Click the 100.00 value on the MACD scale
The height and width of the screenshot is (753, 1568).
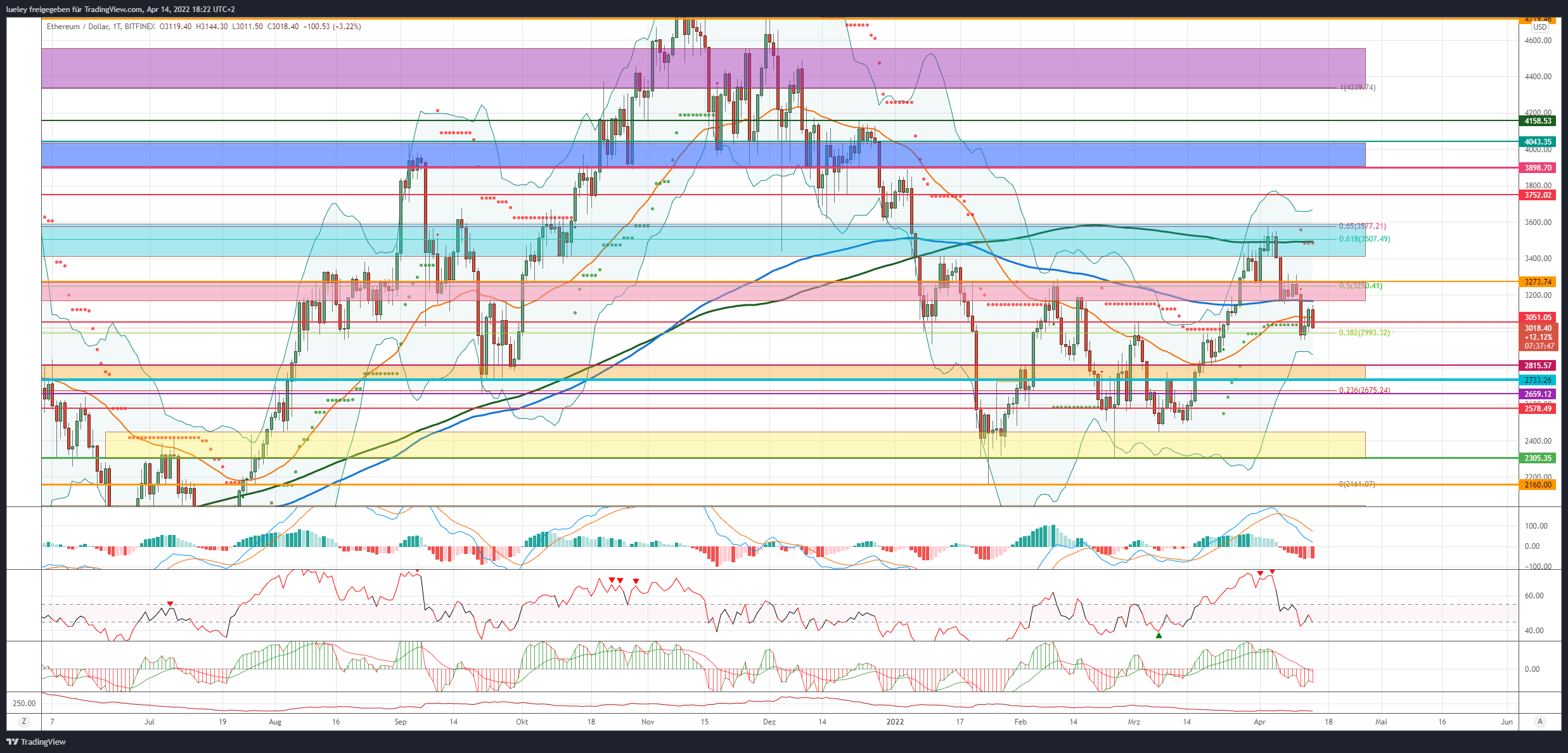(1536, 526)
